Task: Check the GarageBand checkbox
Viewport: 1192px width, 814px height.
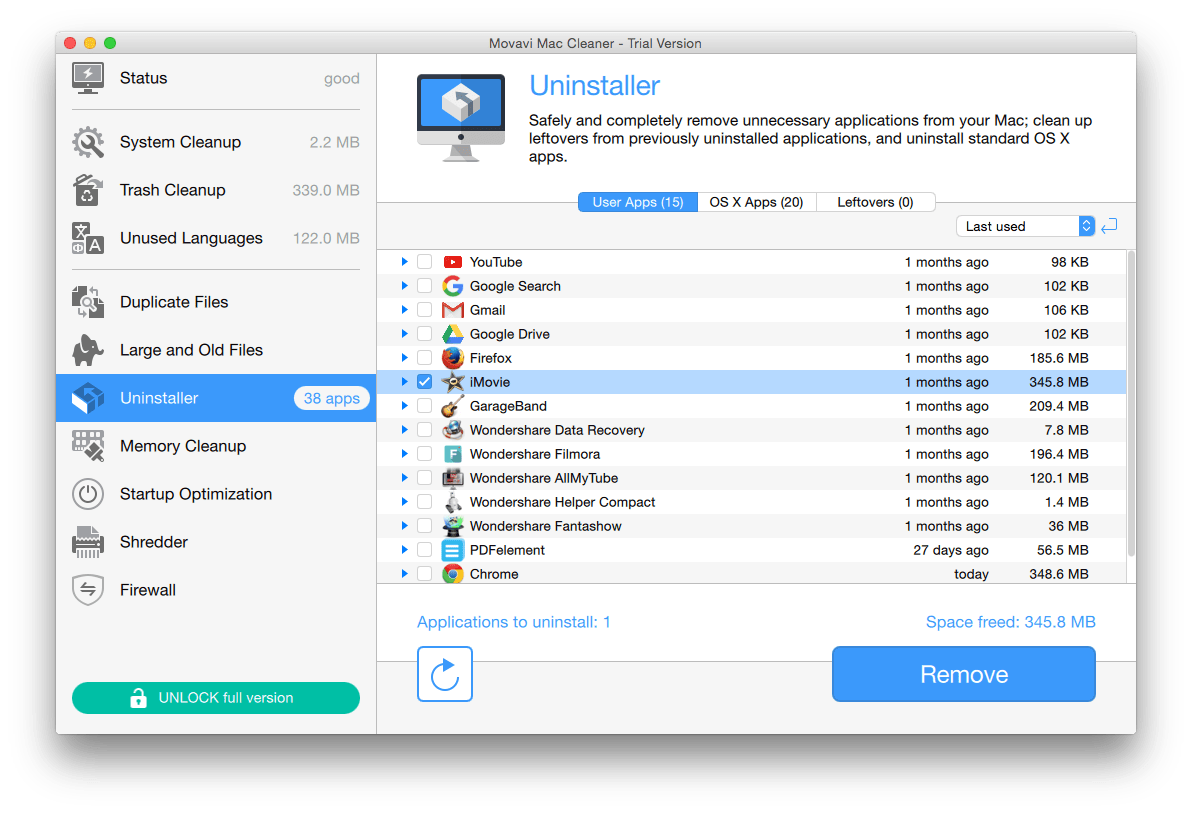Action: click(x=424, y=406)
